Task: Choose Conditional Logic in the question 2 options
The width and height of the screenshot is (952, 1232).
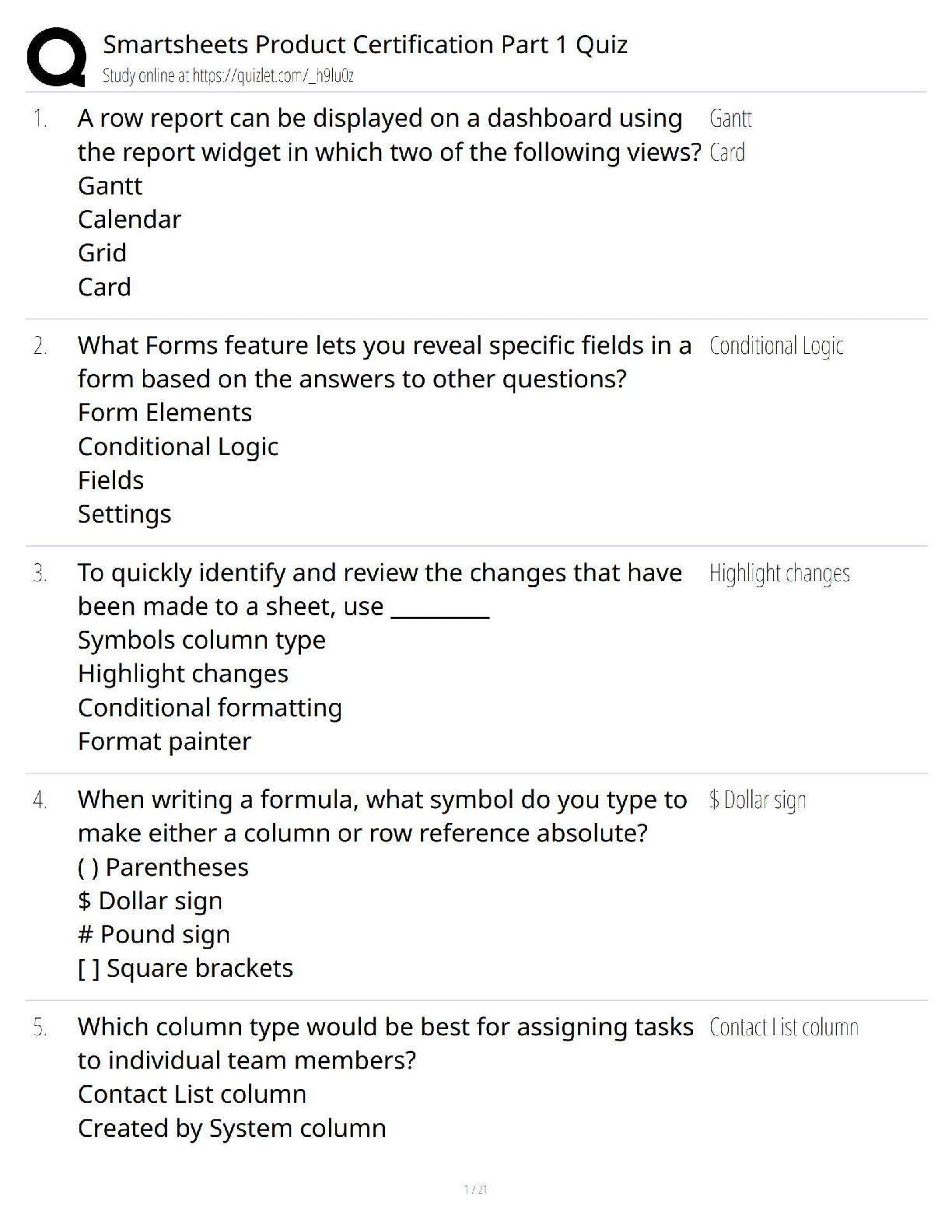Action: click(178, 446)
